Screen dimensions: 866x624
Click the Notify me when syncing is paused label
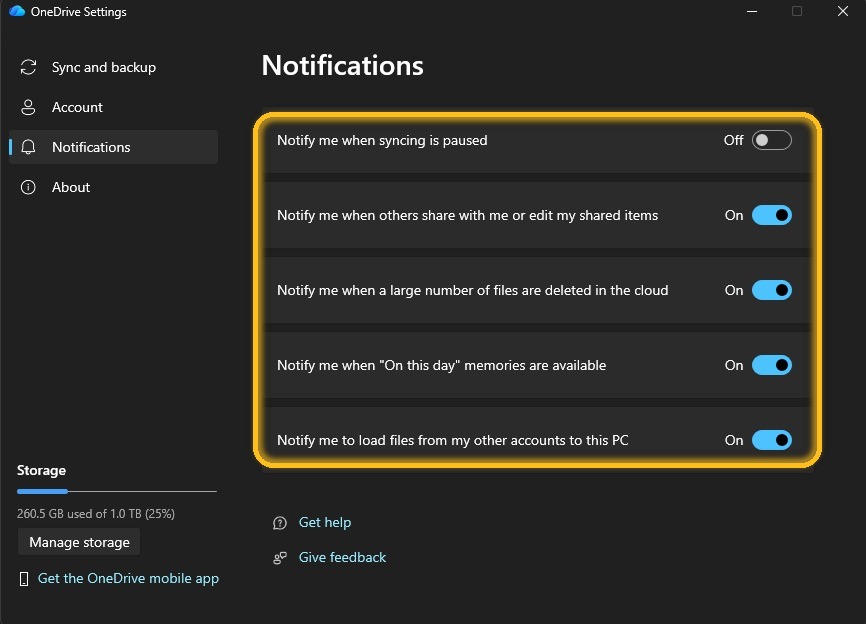pyautogui.click(x=382, y=140)
